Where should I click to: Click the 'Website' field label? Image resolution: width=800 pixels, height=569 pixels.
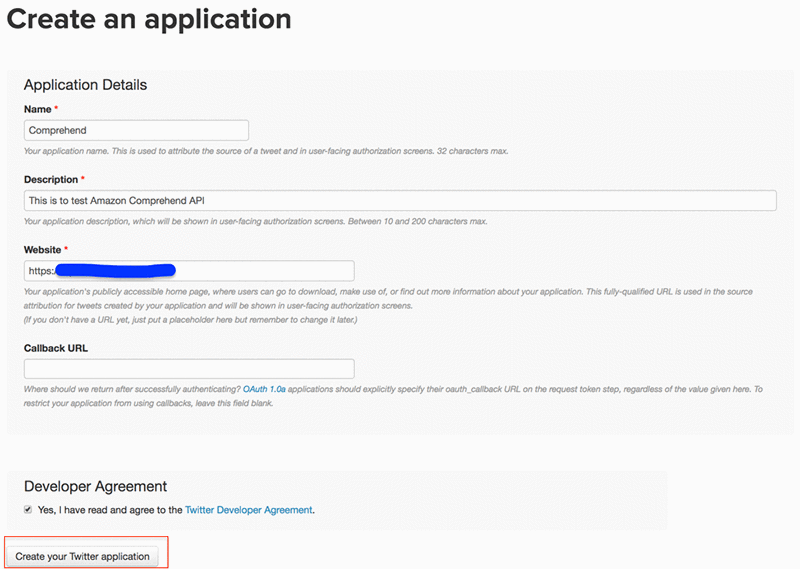point(42,250)
